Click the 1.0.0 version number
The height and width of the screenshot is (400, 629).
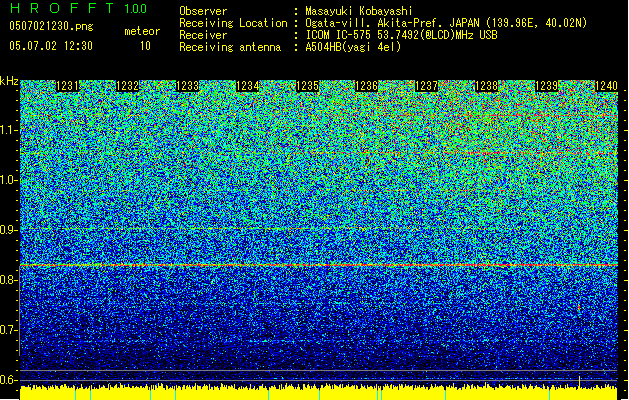(135, 9)
